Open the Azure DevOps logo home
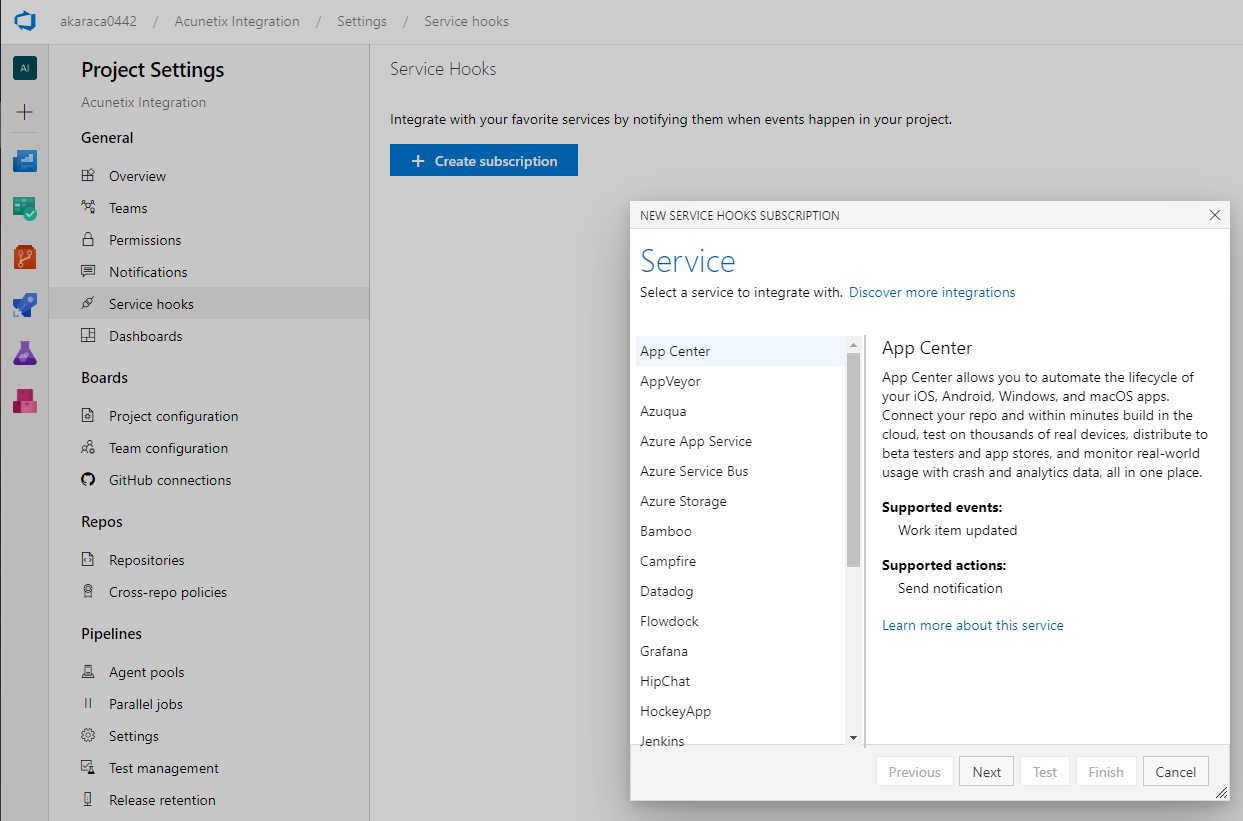 click(25, 21)
